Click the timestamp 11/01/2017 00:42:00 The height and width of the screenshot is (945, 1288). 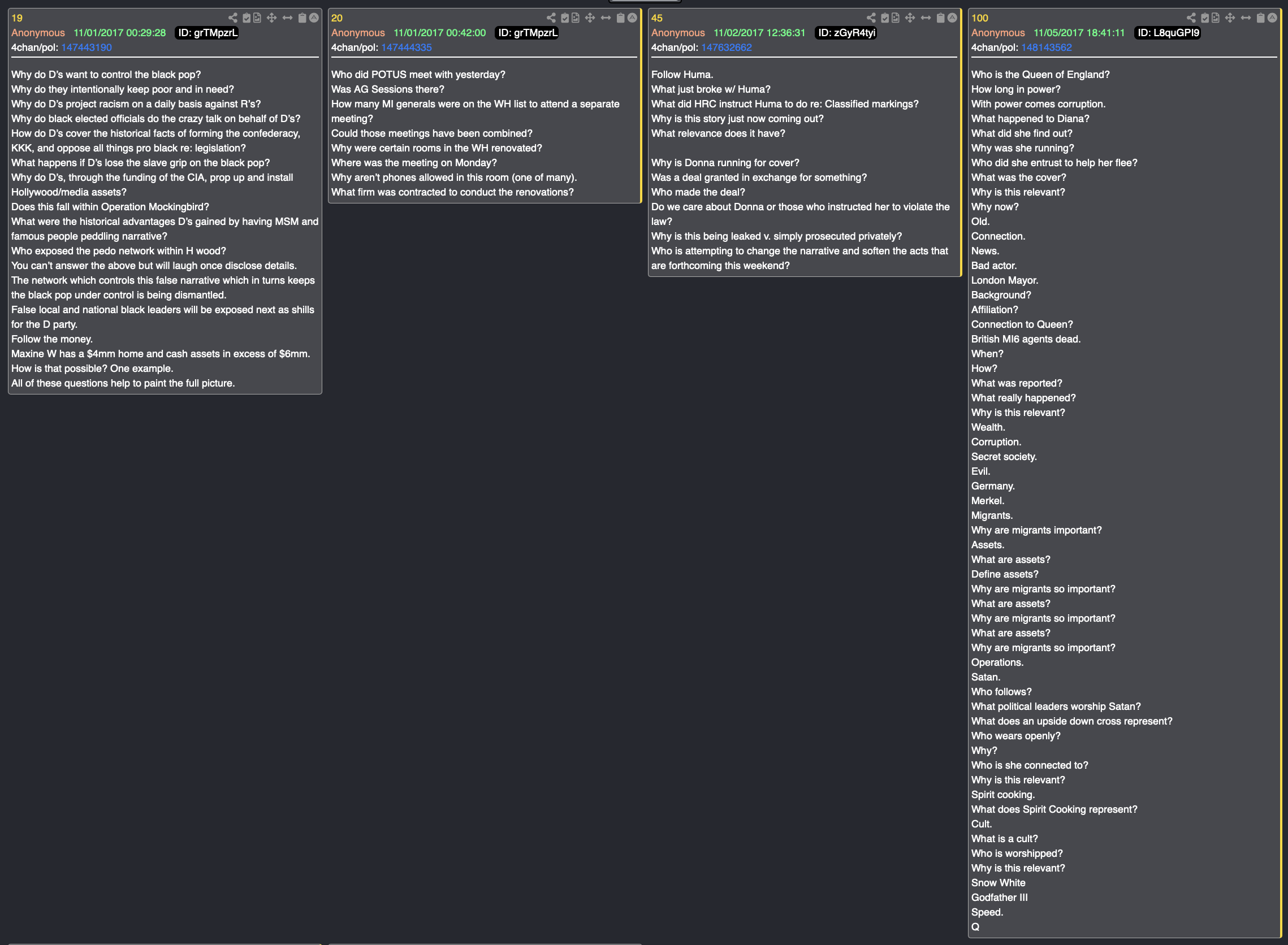point(439,33)
